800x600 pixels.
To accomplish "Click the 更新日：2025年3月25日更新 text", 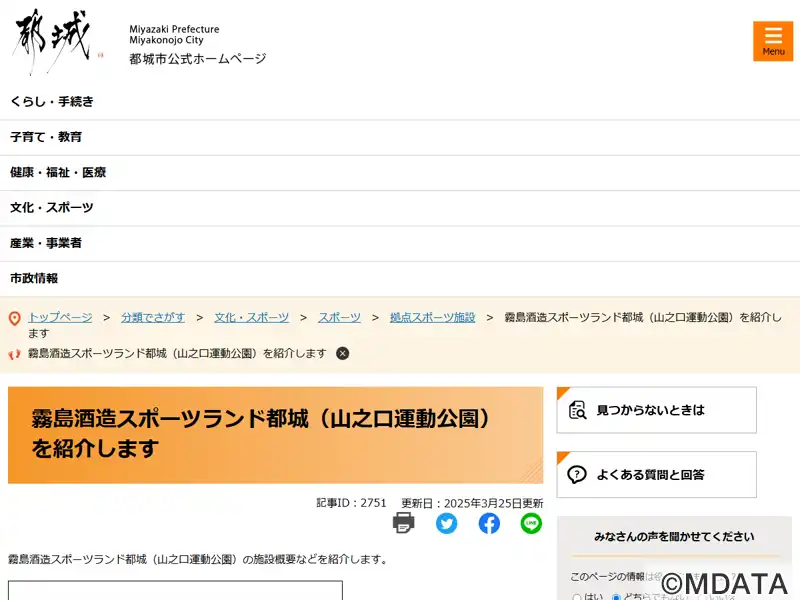I will tap(472, 503).
